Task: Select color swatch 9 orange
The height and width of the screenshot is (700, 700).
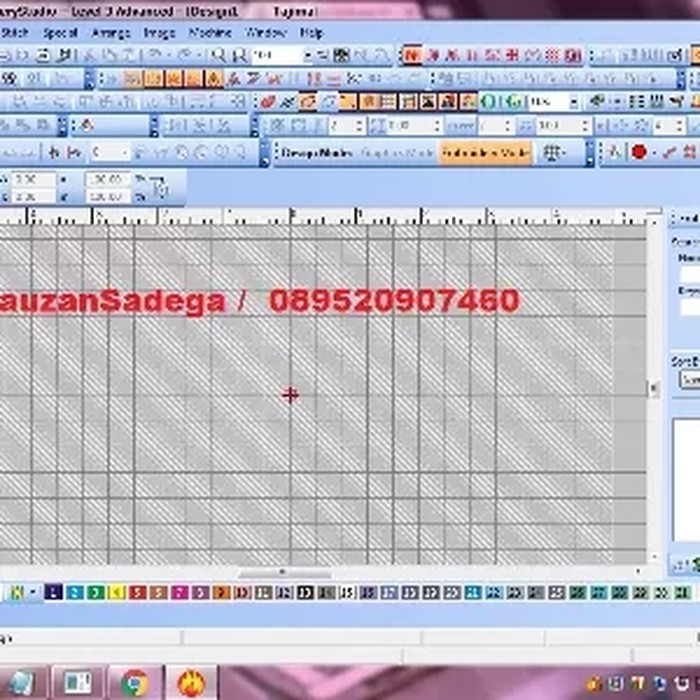Action: pos(221,593)
